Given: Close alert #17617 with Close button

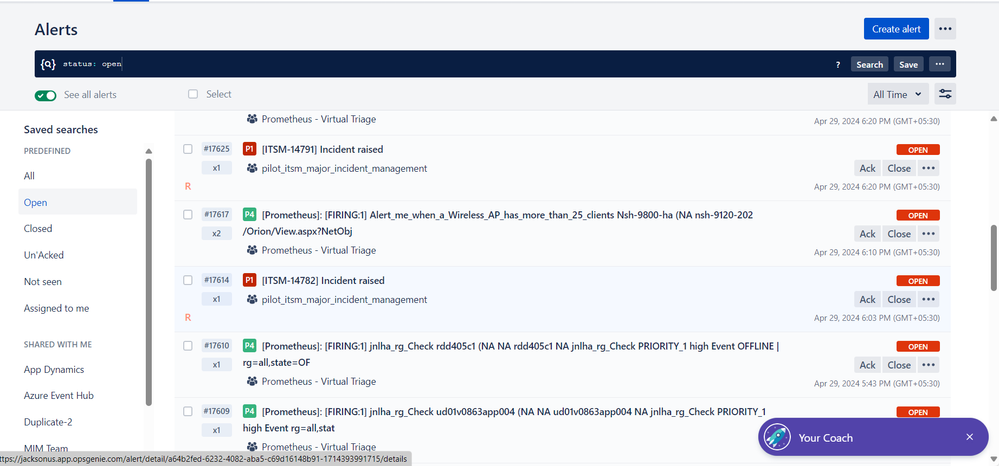Looking at the screenshot, I should pyautogui.click(x=899, y=234).
